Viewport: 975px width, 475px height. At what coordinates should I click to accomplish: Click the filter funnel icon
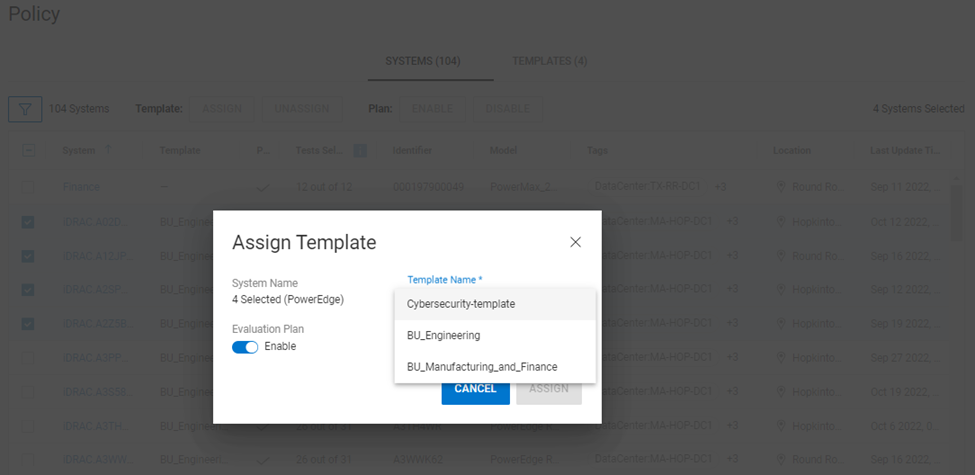point(25,108)
